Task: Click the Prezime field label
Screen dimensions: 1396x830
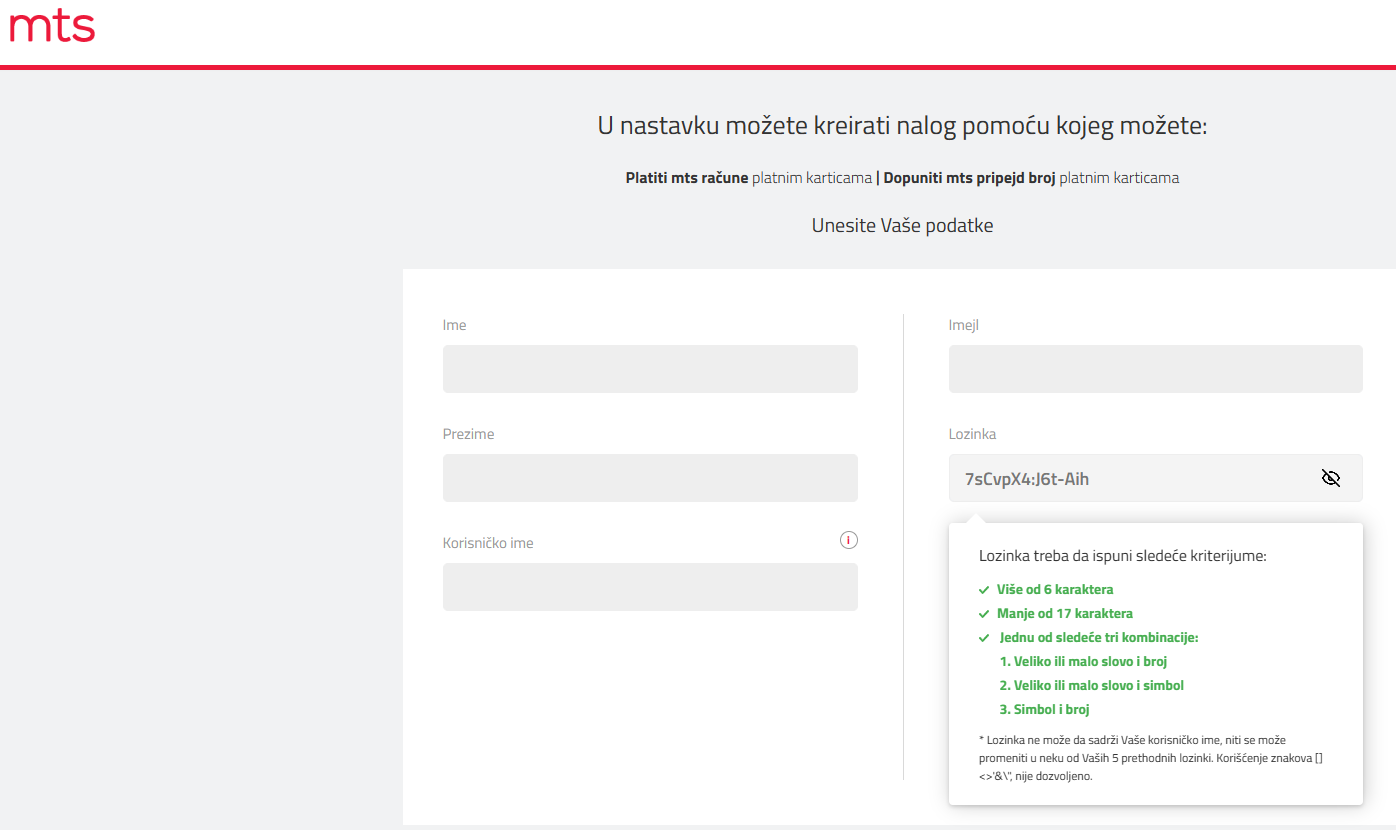Action: [468, 434]
